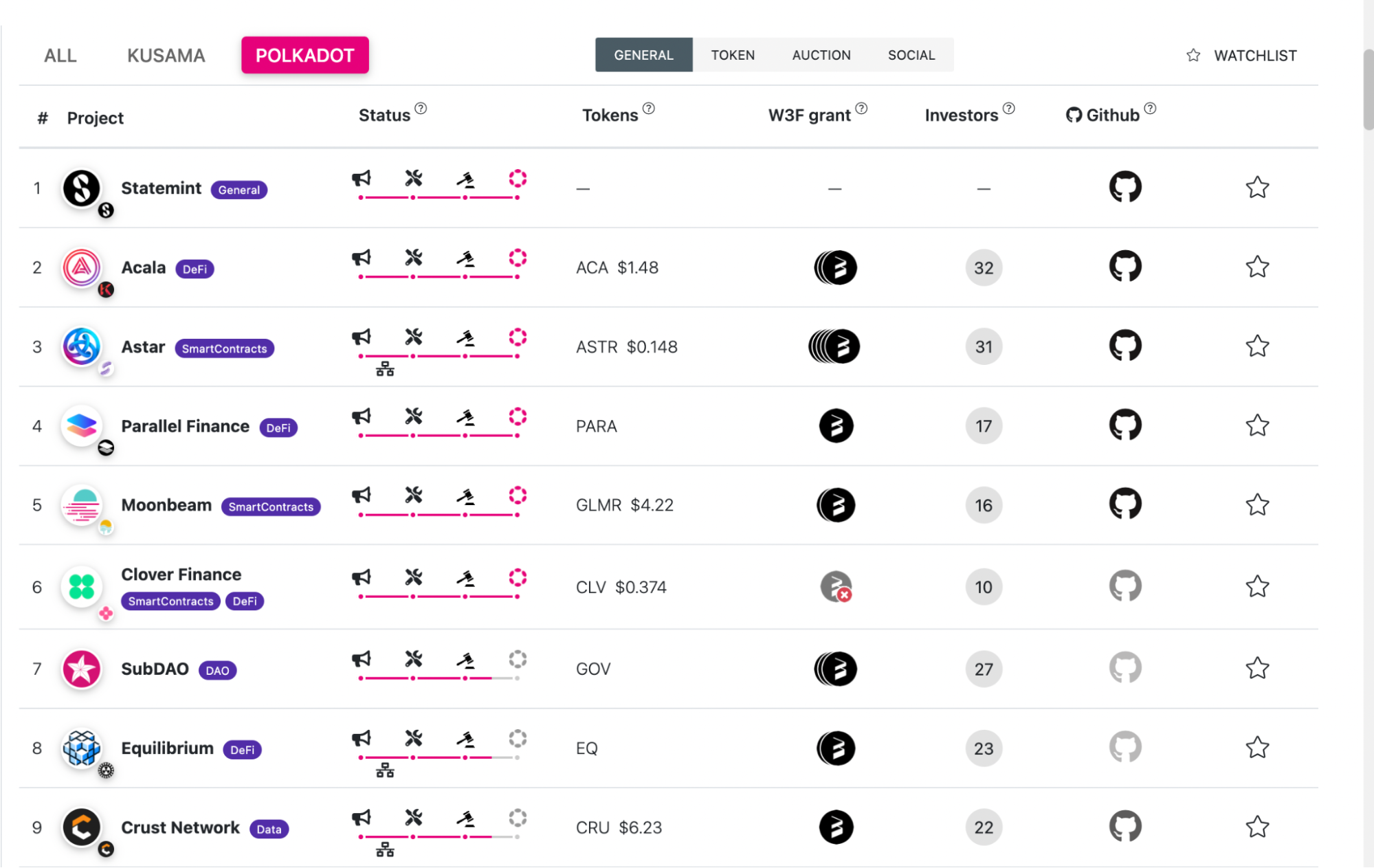Click Moonbeam's Polkadot parachain status icon

point(518,496)
